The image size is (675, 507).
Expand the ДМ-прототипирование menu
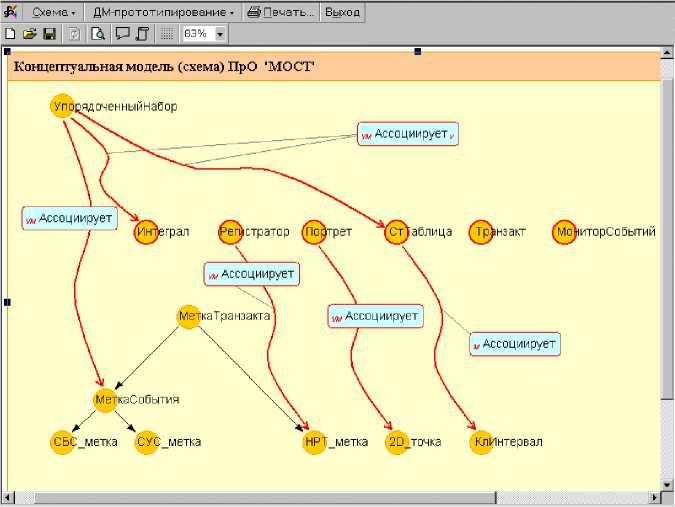tap(163, 13)
